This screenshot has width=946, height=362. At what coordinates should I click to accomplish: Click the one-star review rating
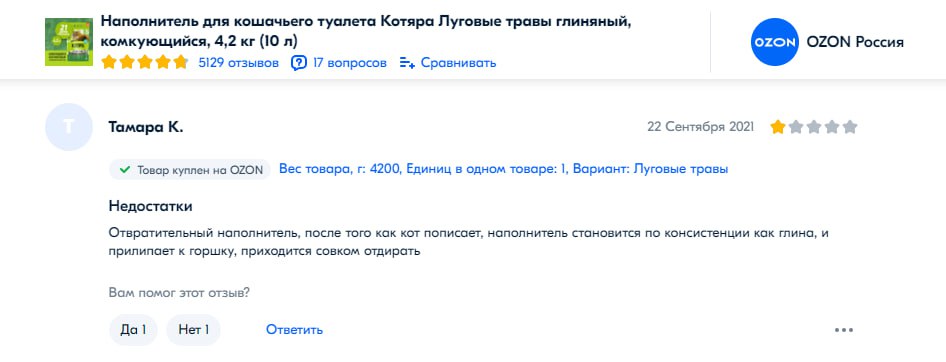(x=813, y=127)
